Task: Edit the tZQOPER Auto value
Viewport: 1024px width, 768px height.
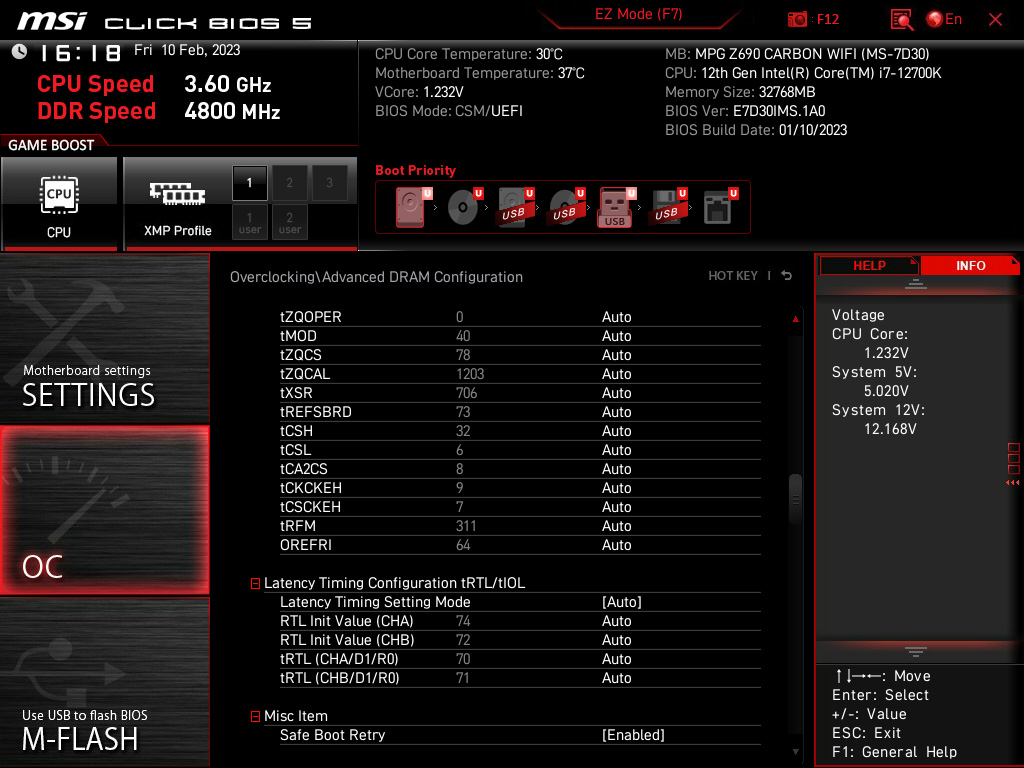Action: pyautogui.click(x=616, y=317)
